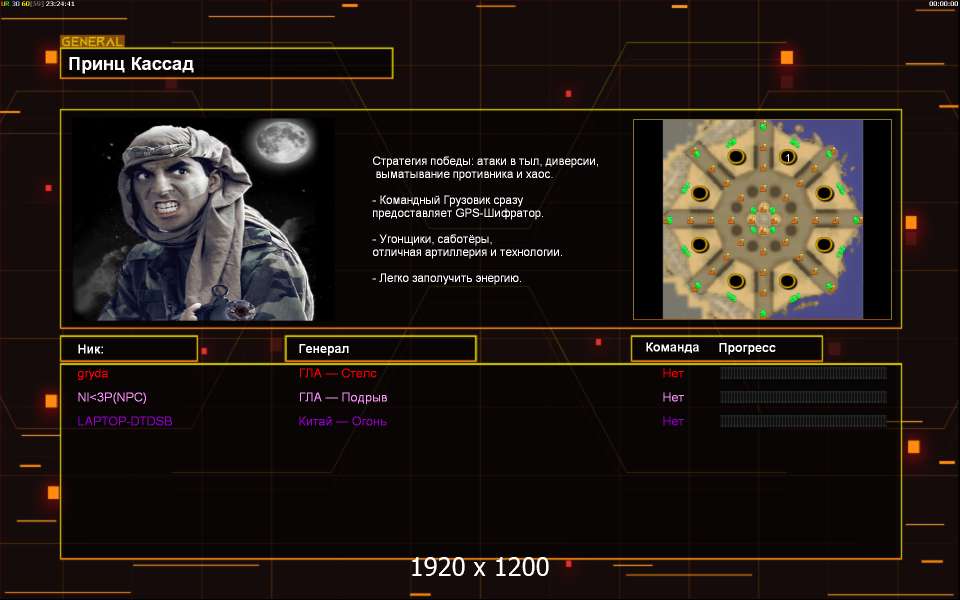Click player name NI<3P(NPC)
This screenshot has height=600, width=960.
tap(111, 398)
